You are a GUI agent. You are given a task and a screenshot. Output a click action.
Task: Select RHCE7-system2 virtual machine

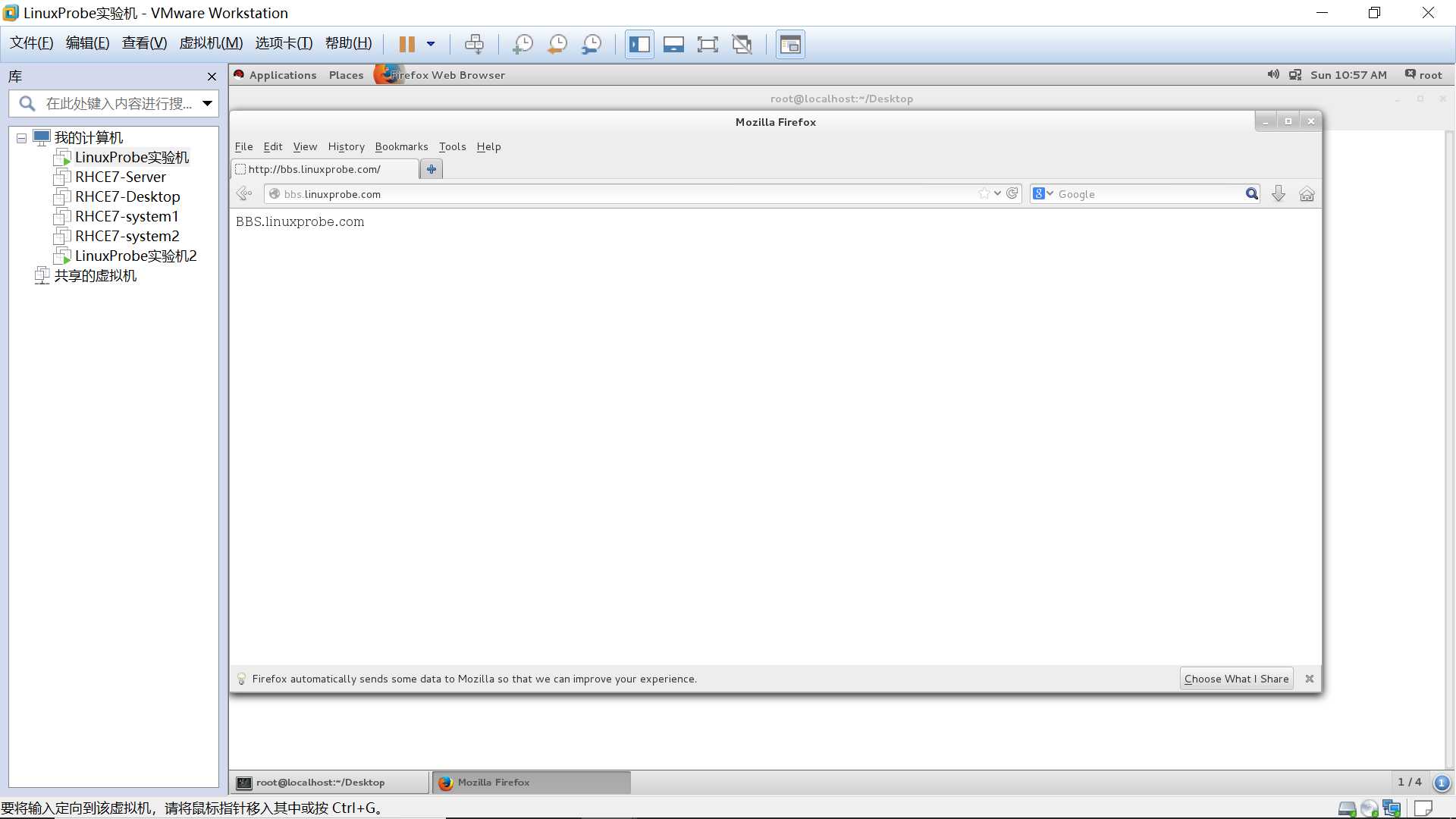click(127, 236)
